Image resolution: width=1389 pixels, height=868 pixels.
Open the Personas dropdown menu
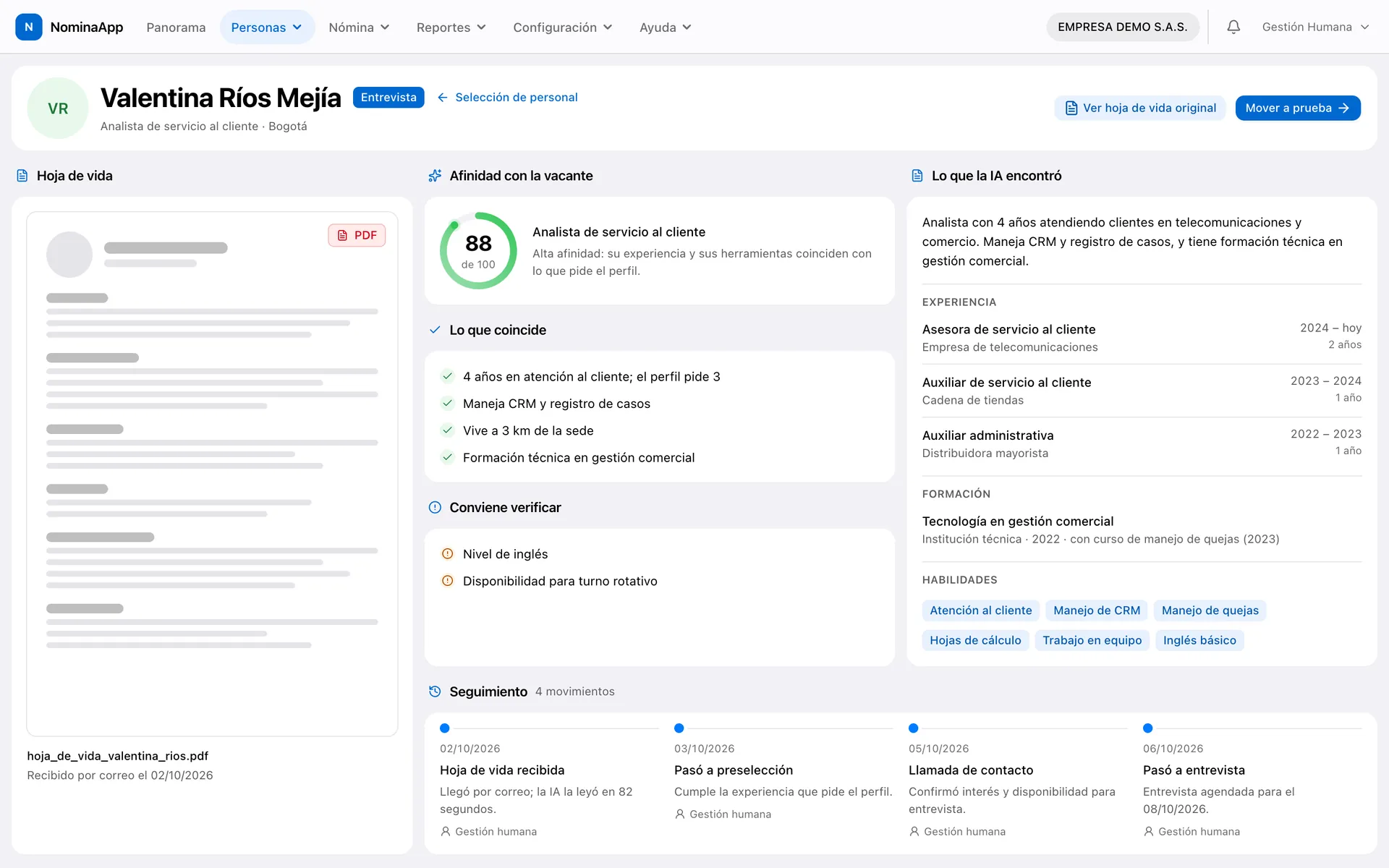pos(267,27)
